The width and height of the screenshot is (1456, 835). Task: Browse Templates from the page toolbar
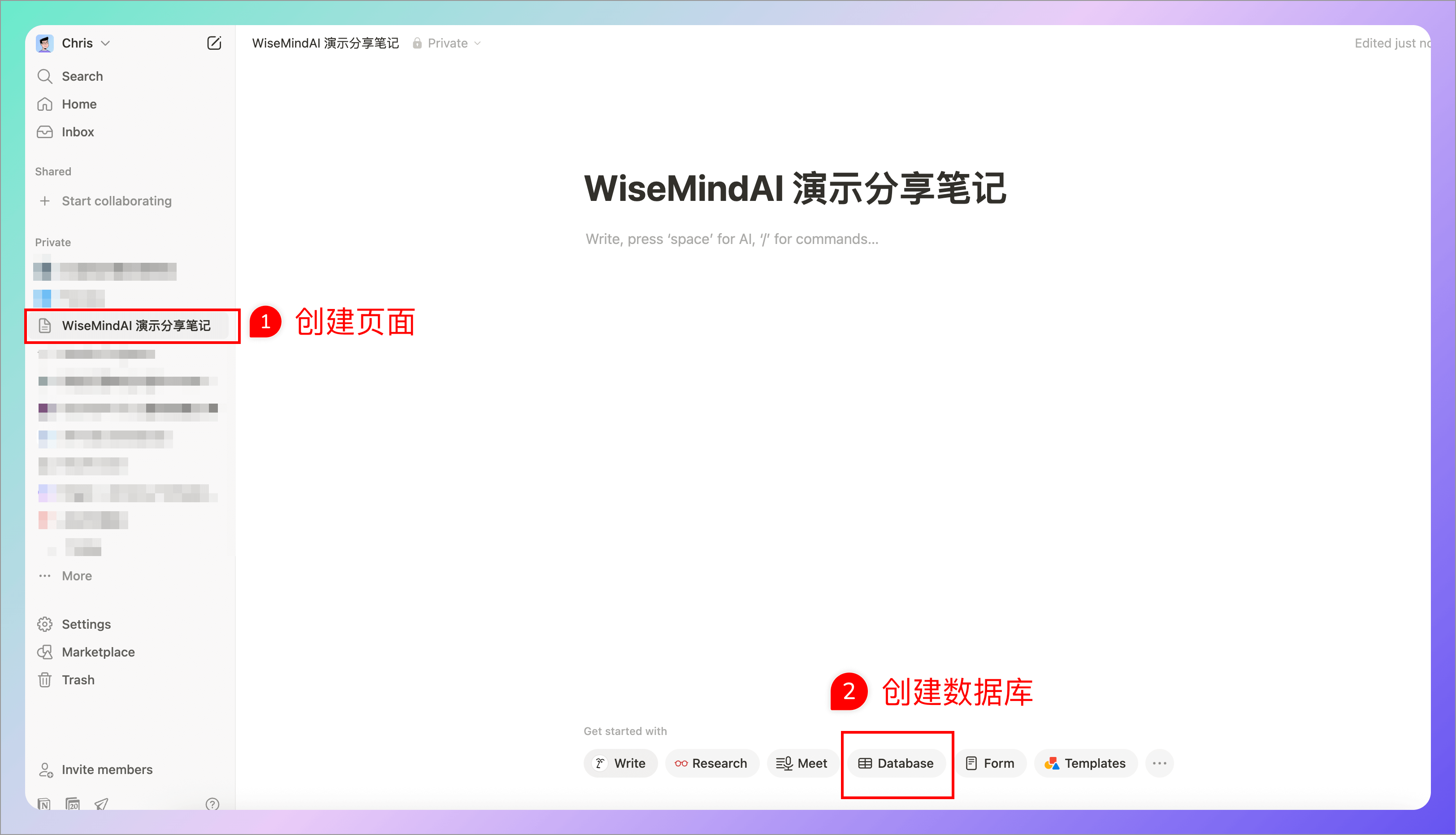1085,763
